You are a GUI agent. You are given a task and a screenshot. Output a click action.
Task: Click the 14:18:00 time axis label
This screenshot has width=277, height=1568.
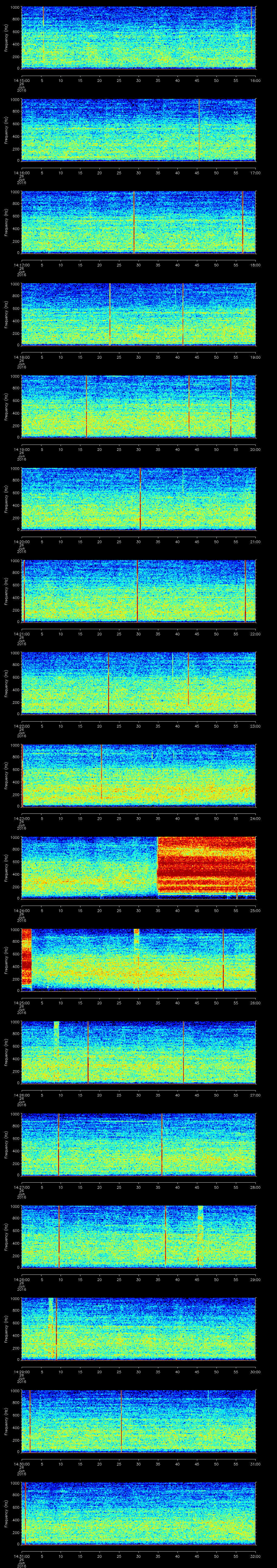point(21,357)
